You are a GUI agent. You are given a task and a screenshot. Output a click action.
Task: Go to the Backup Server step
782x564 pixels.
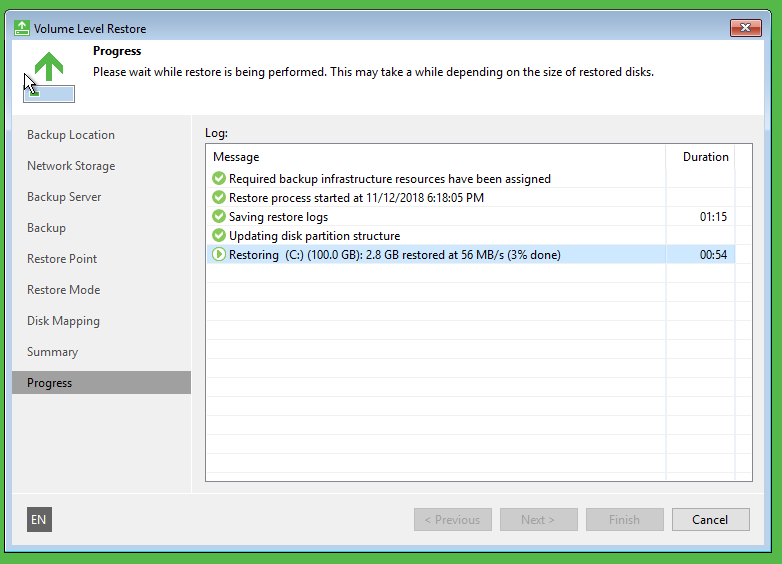(x=64, y=197)
